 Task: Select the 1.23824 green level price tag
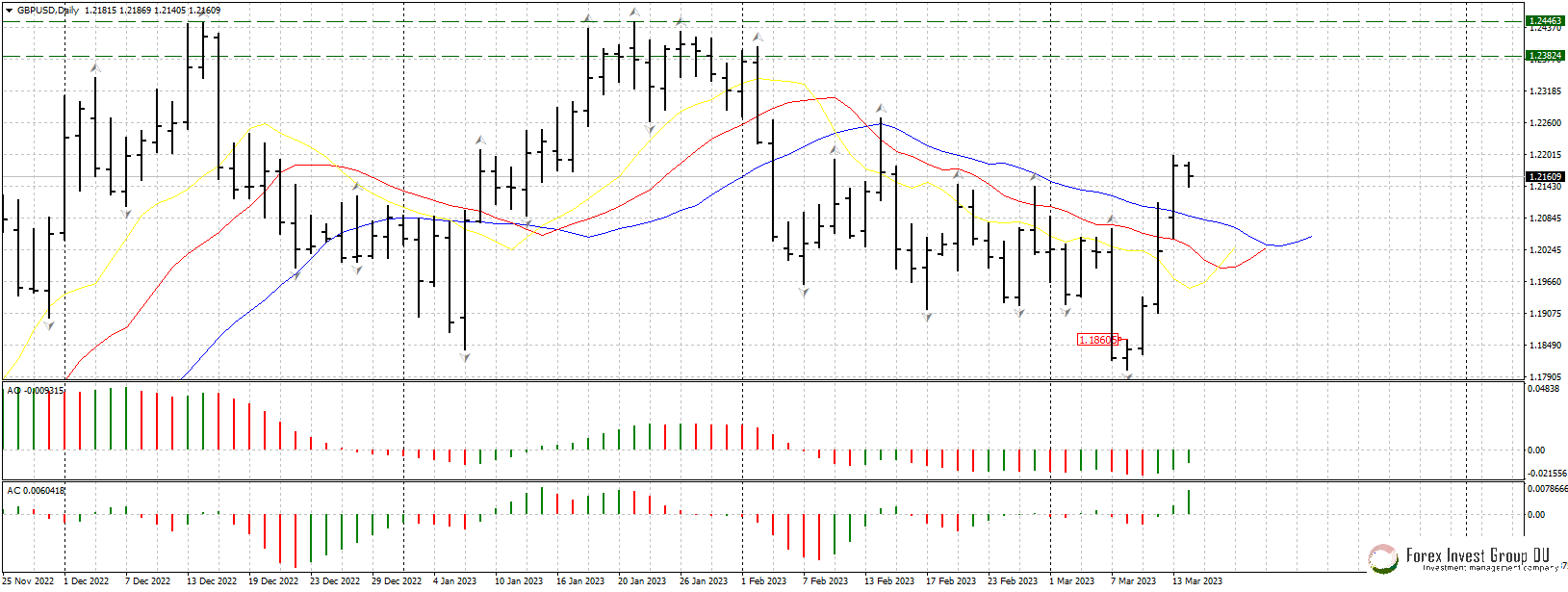pos(1545,56)
